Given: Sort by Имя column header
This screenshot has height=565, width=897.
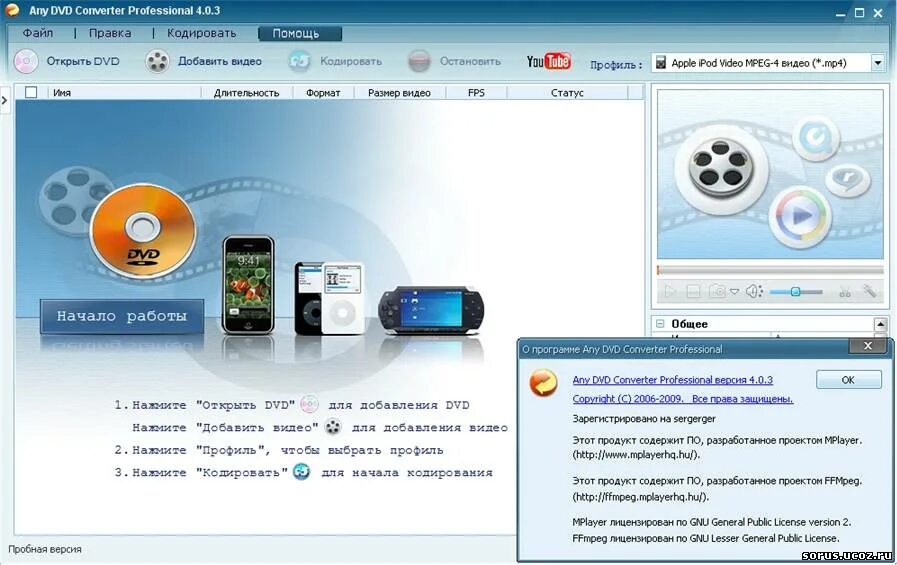Looking at the screenshot, I should (123, 93).
